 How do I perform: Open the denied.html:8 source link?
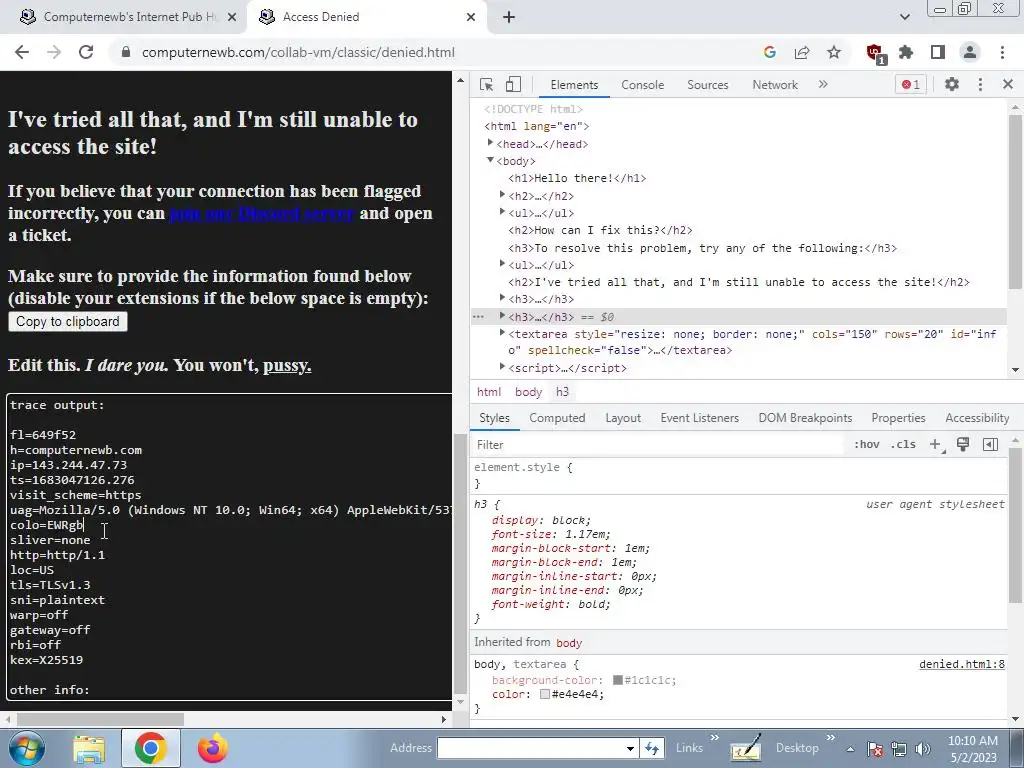click(962, 664)
